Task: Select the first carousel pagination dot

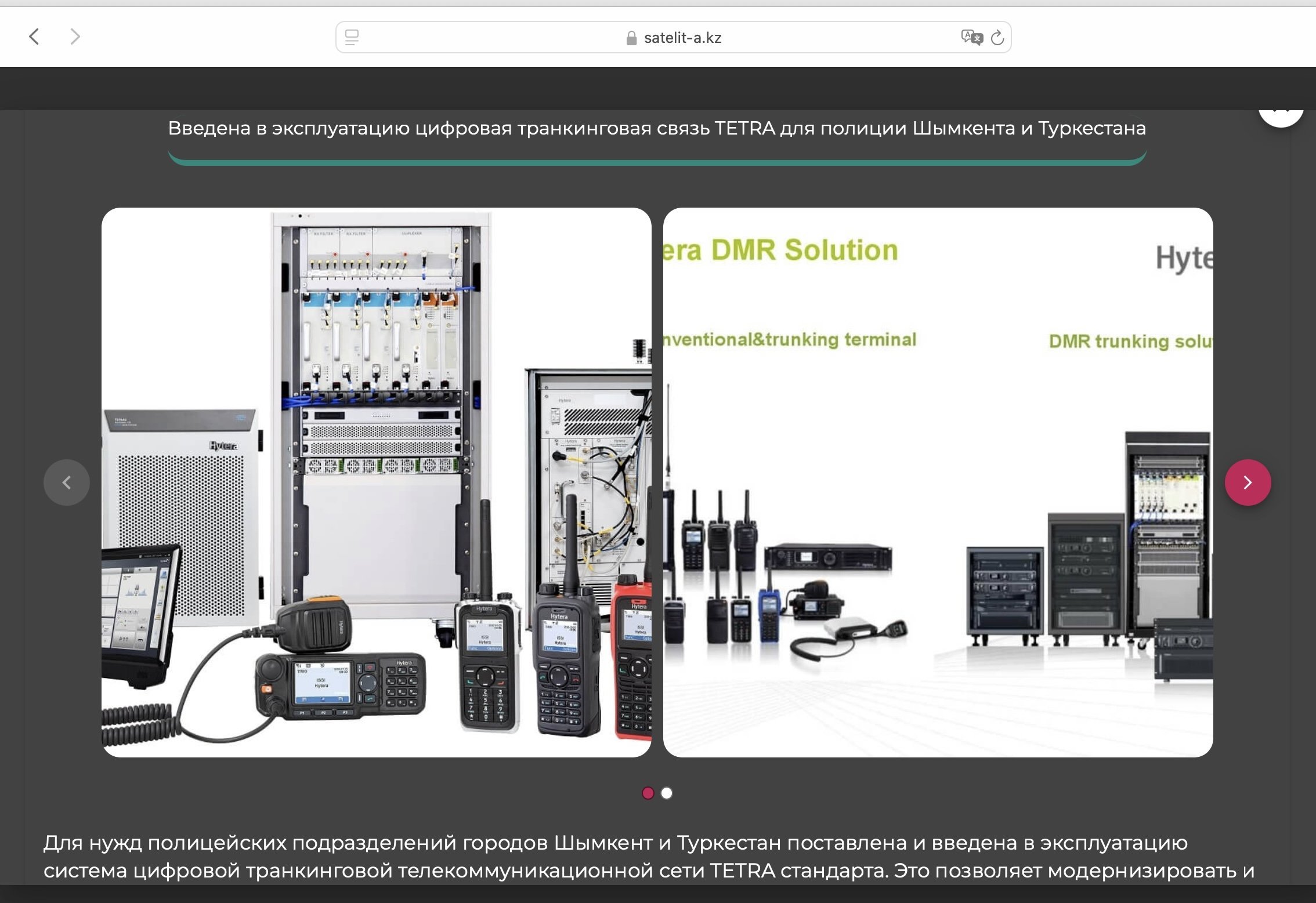Action: click(648, 793)
